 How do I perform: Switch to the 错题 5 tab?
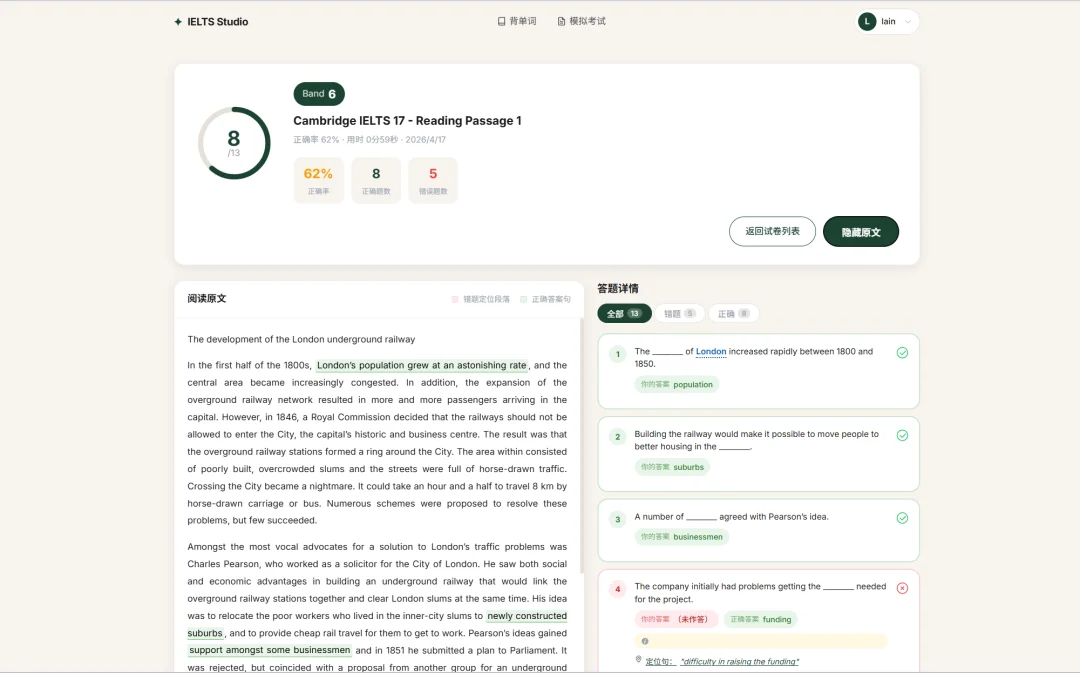coord(680,313)
